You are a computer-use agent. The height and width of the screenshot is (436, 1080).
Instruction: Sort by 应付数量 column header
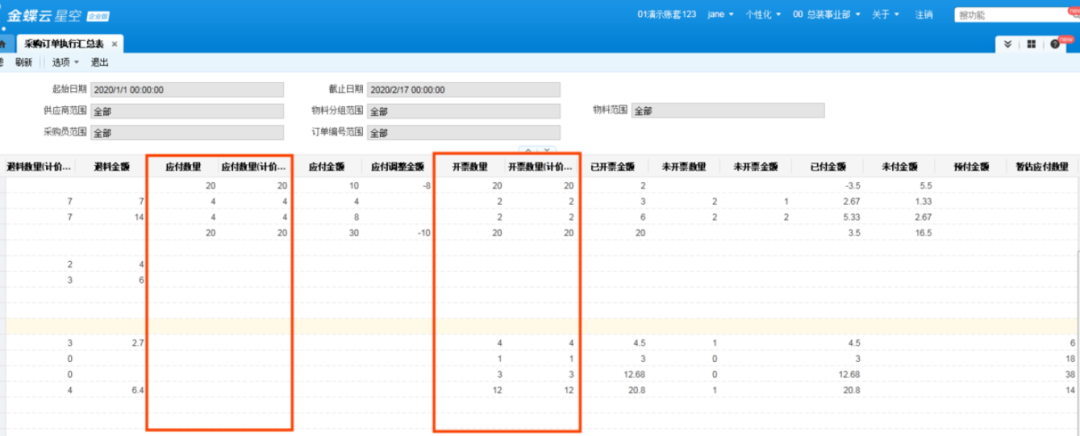tap(183, 166)
